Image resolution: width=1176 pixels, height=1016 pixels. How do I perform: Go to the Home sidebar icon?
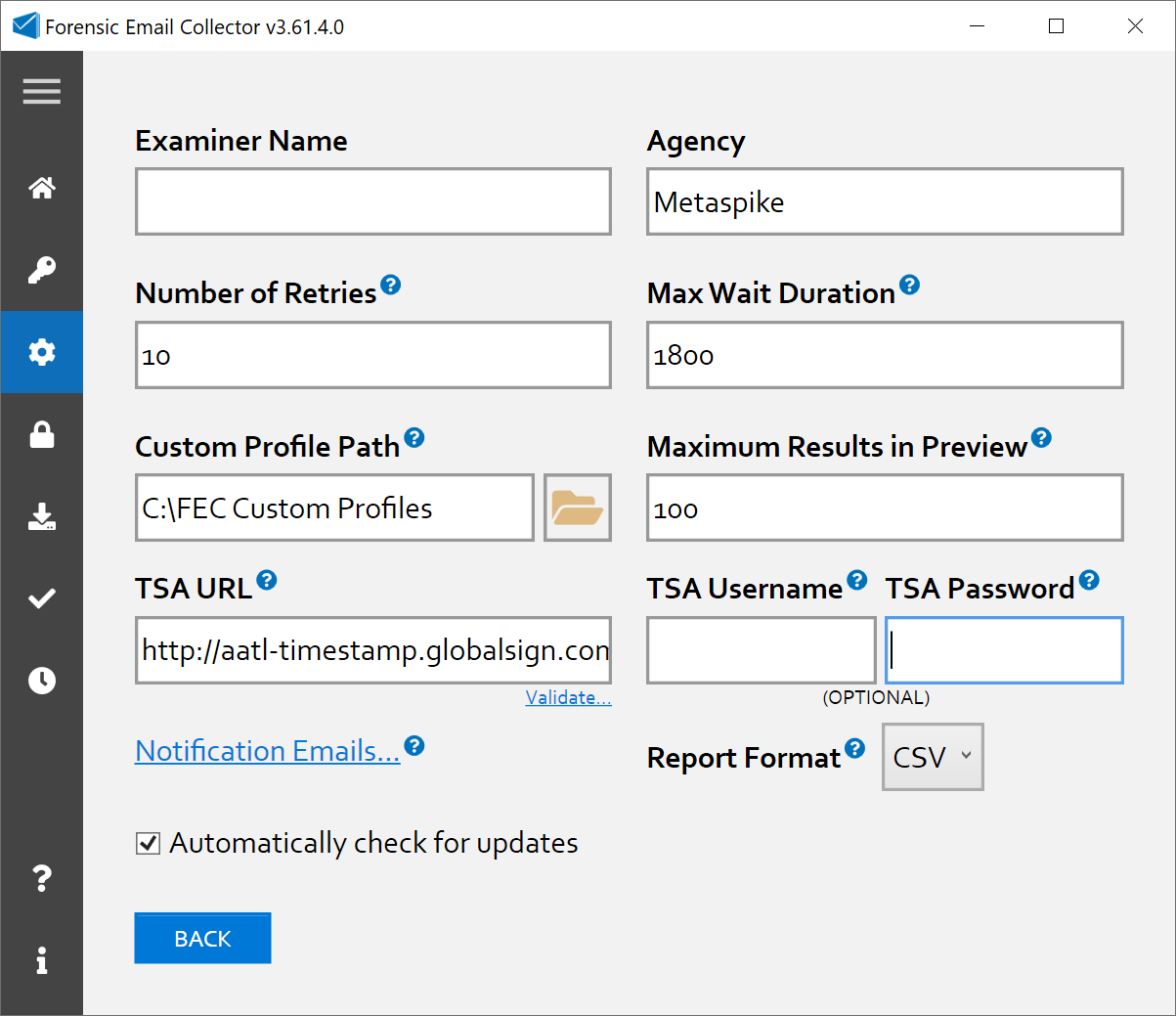tap(42, 188)
